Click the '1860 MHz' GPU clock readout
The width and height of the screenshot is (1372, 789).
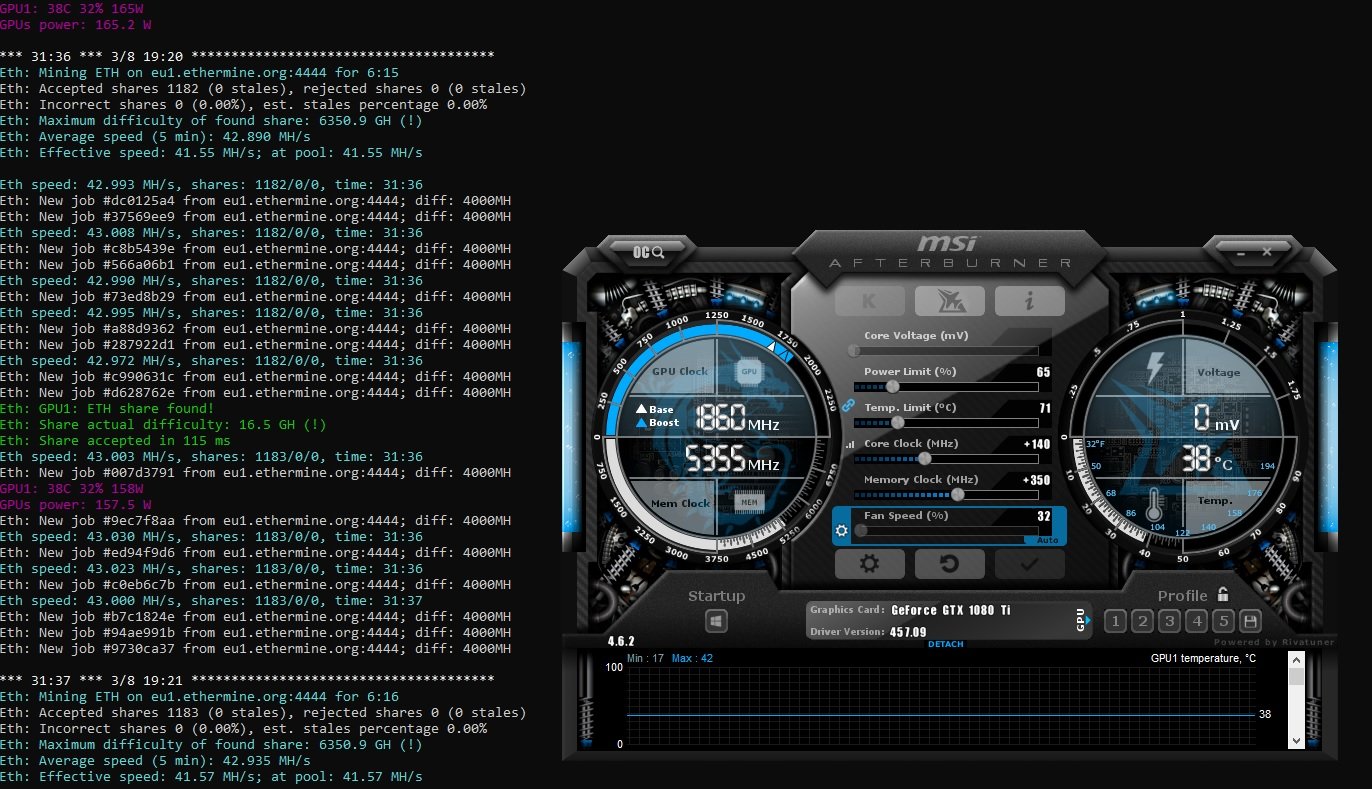[x=737, y=418]
